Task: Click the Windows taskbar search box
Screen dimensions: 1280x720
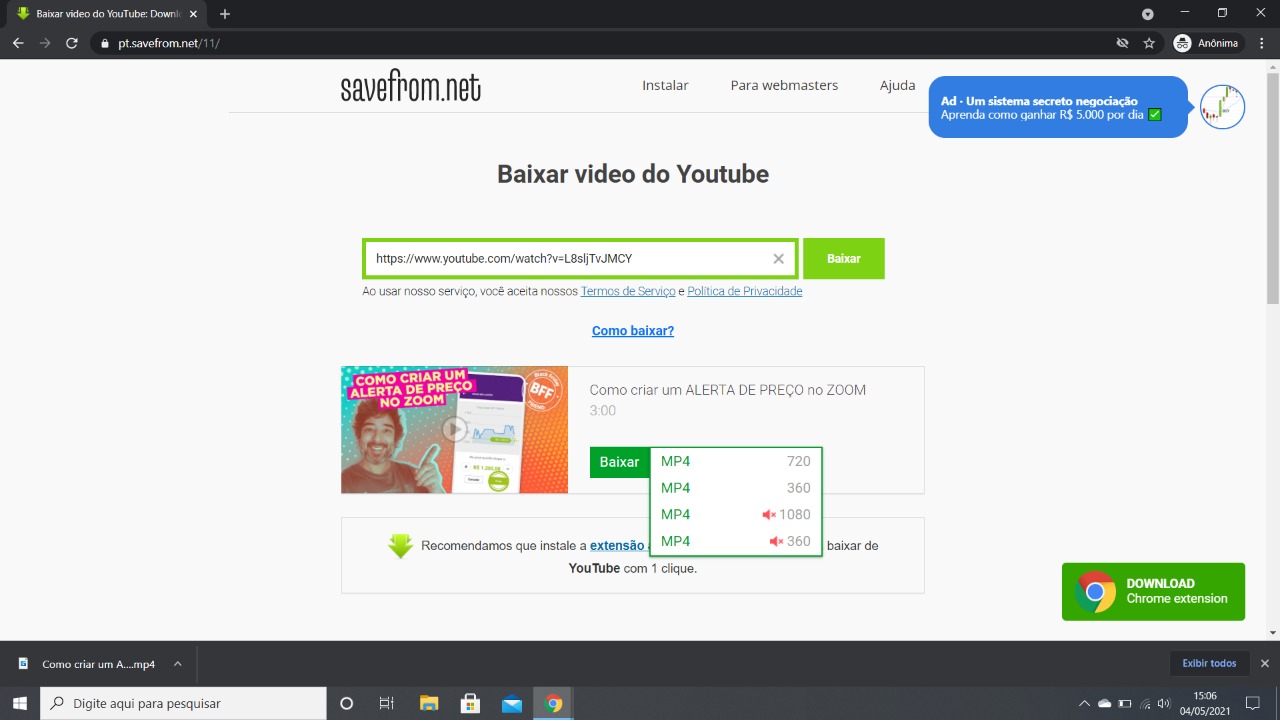Action: [x=183, y=703]
